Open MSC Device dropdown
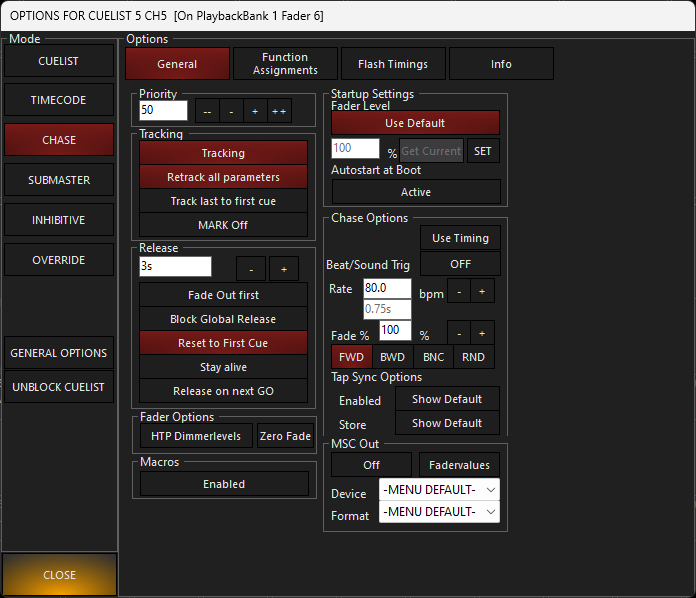Screen dimensions: 696x598 [x=439, y=490]
